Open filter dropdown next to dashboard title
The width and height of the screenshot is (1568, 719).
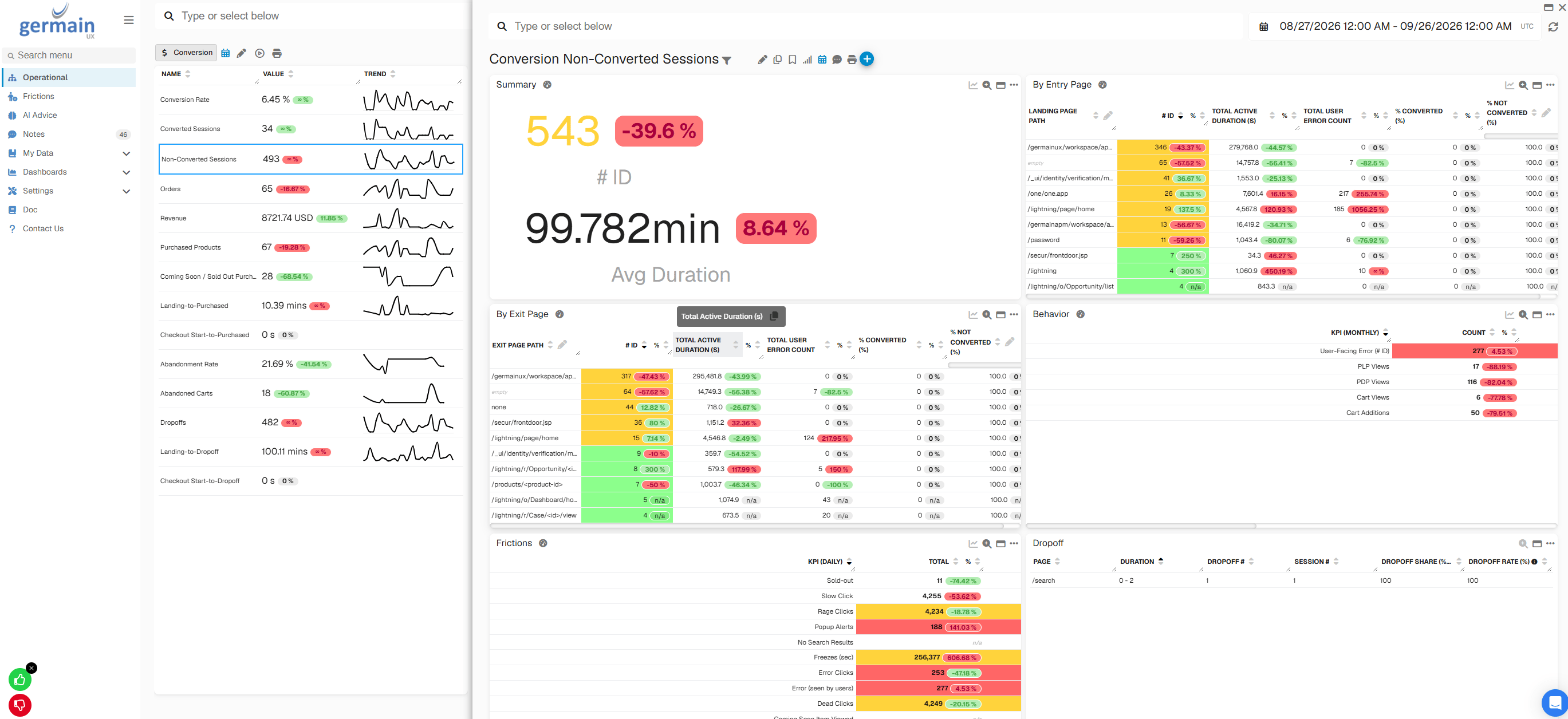(x=727, y=60)
